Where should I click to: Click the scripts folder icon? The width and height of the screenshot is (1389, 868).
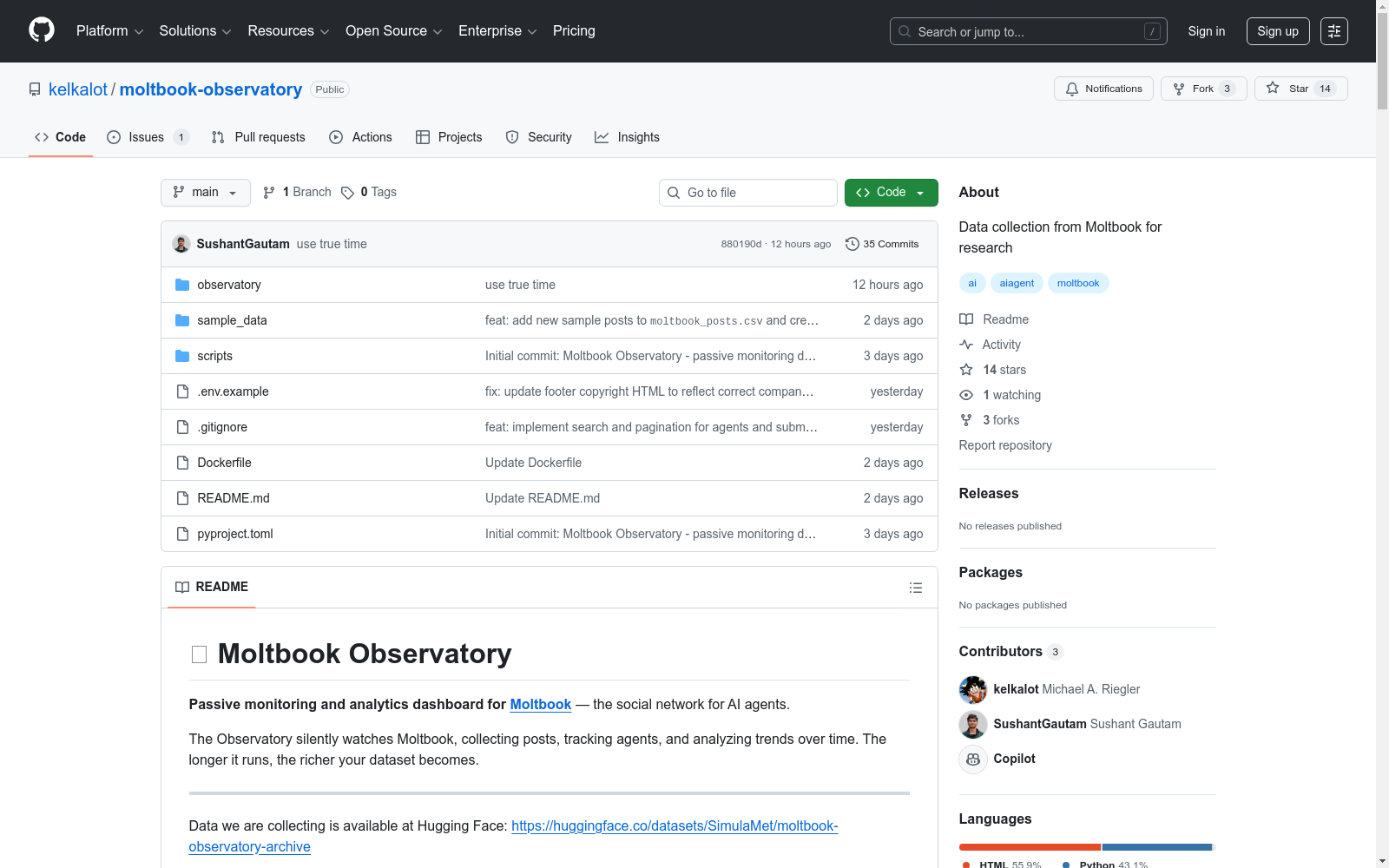click(x=182, y=356)
